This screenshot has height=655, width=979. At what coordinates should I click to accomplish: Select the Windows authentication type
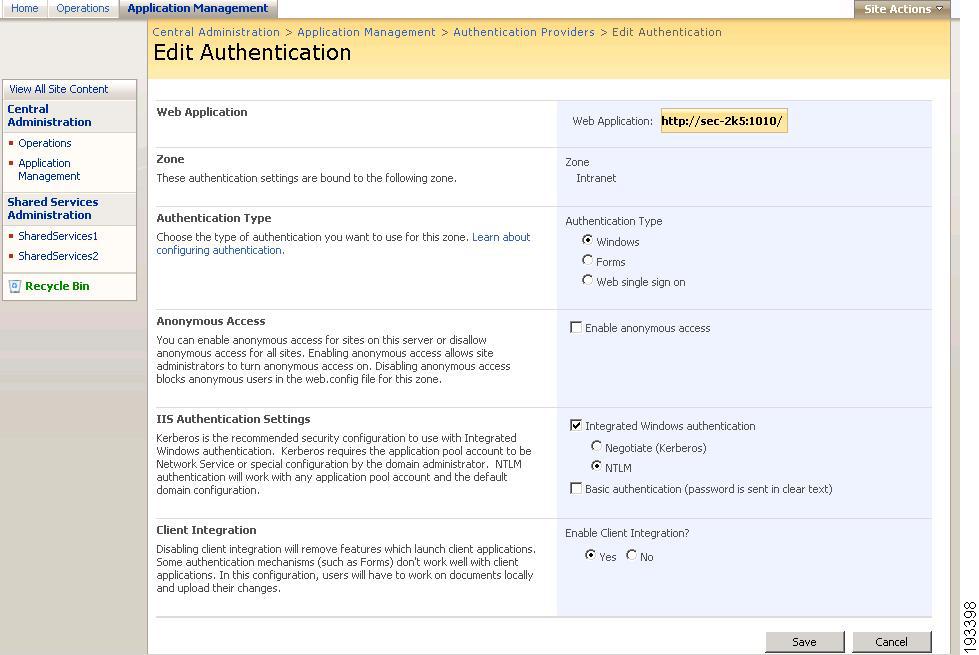click(x=587, y=240)
